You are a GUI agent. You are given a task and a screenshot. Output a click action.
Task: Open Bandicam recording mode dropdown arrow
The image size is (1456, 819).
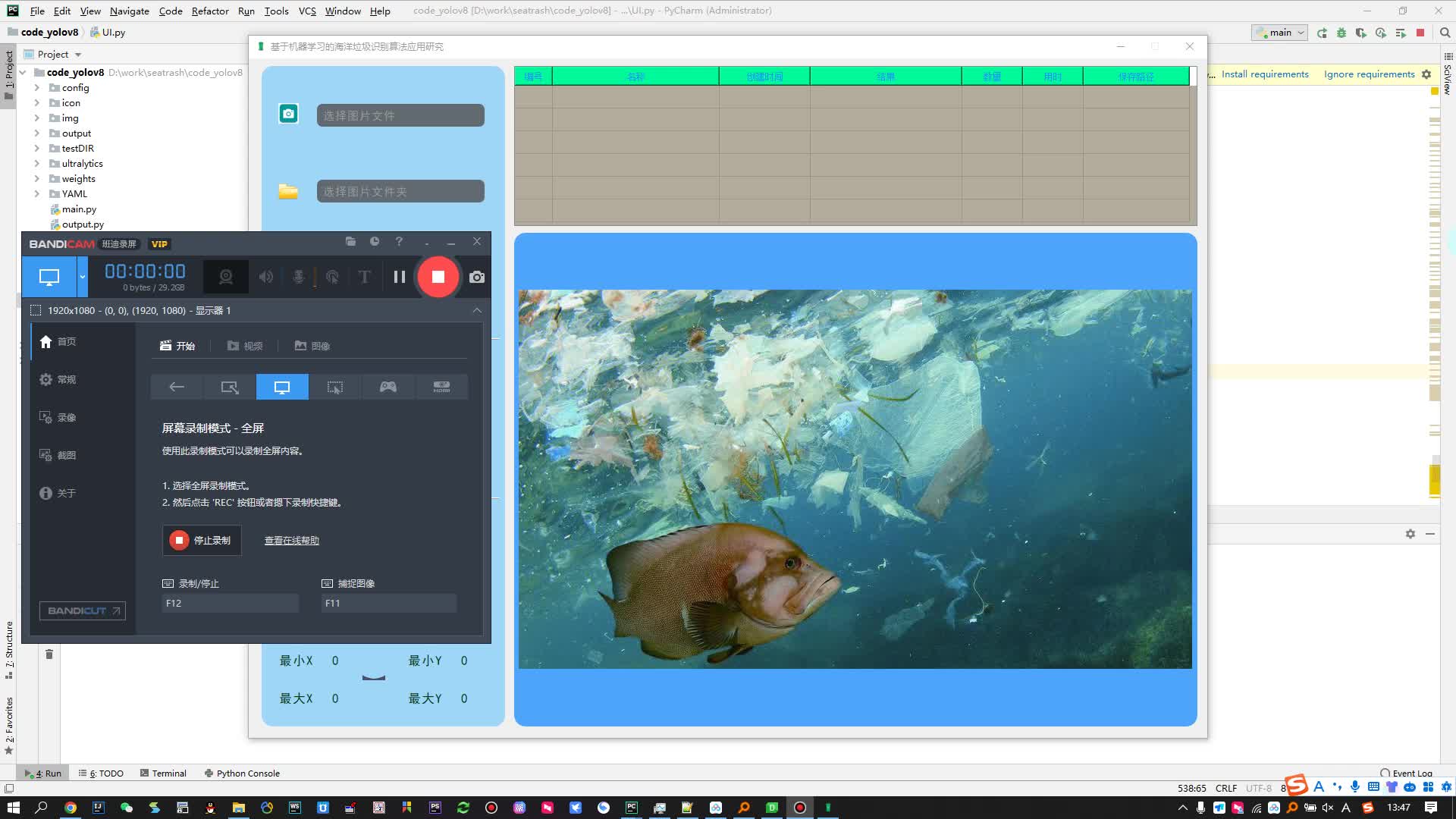pyautogui.click(x=82, y=277)
